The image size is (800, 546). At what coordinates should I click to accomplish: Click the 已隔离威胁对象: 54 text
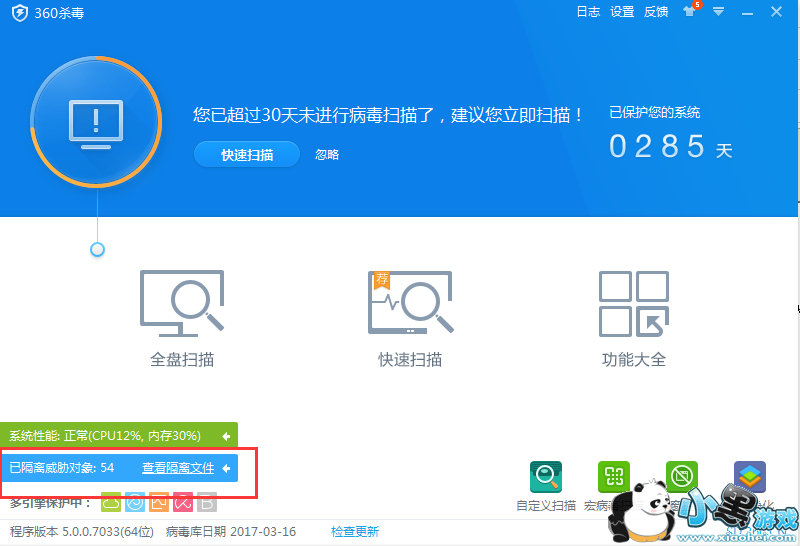tap(62, 468)
